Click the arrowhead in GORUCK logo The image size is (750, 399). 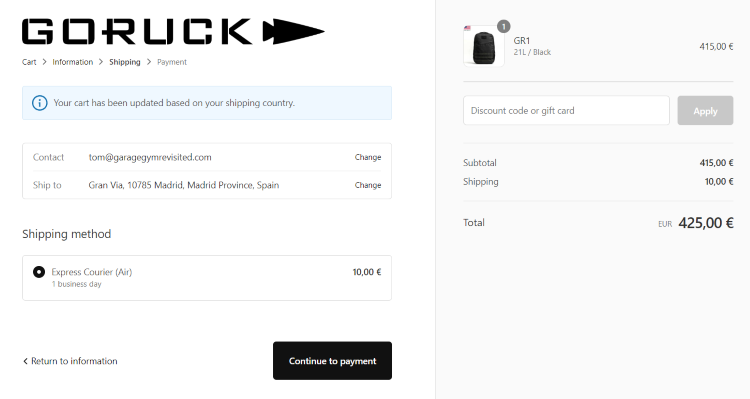point(294,32)
